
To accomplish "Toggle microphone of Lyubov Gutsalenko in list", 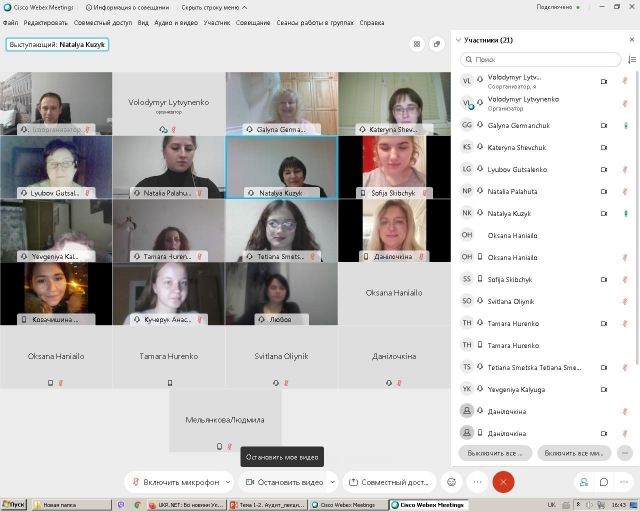I will point(625,169).
